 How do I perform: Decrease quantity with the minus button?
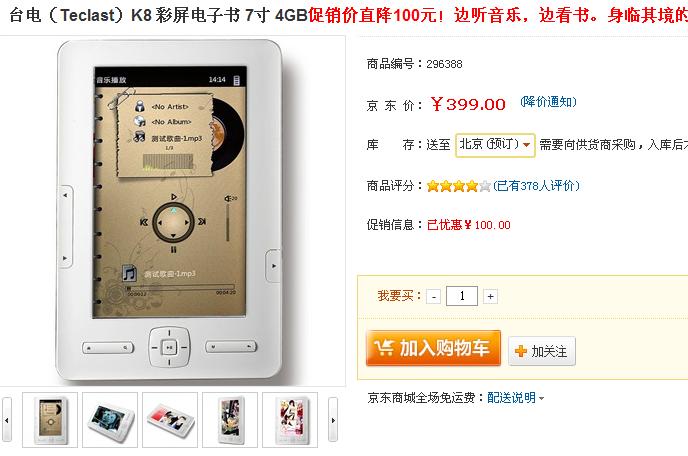(434, 297)
